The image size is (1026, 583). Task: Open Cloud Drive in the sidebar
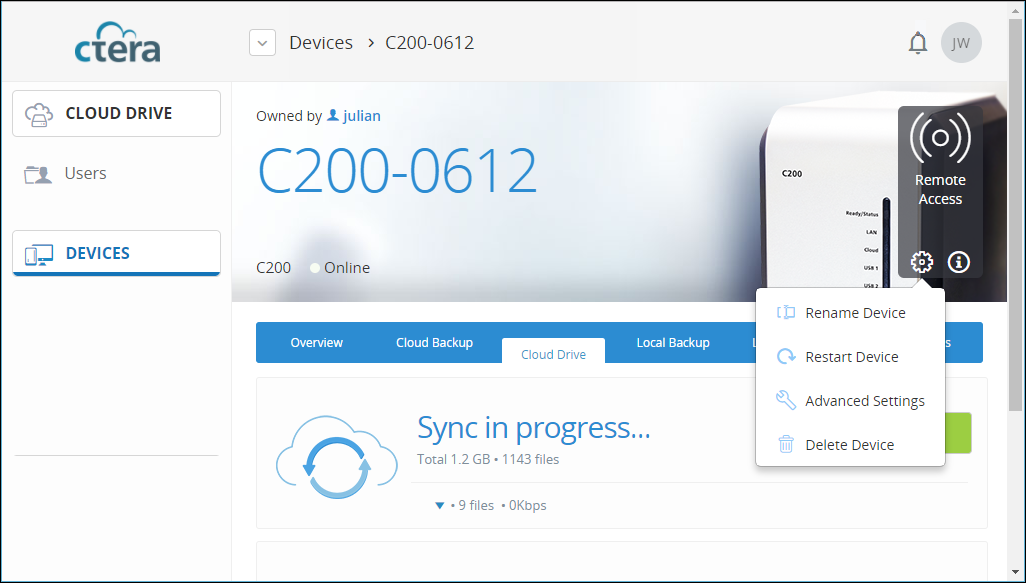116,113
